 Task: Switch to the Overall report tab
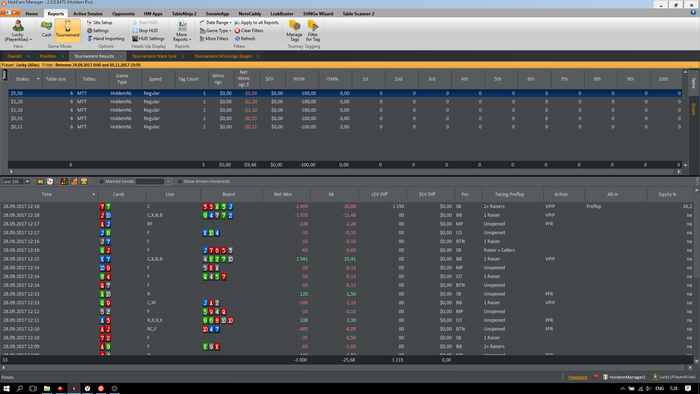14,56
